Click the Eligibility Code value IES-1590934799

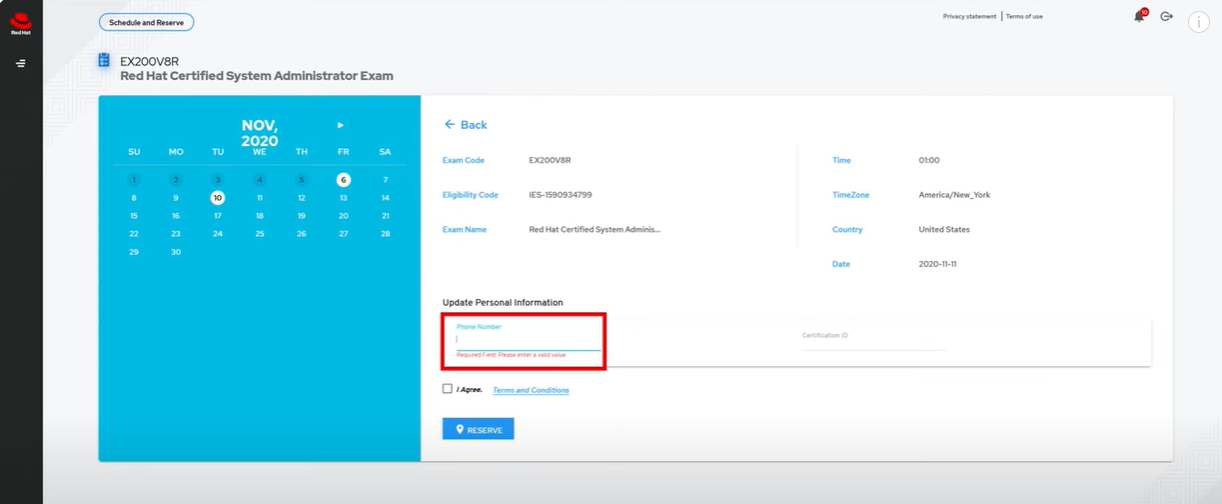[560, 195]
